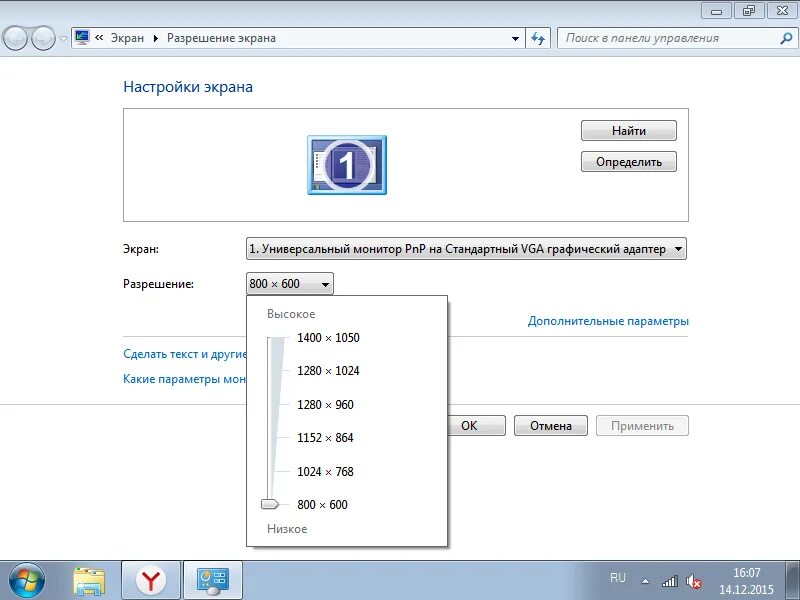This screenshot has height=600, width=800.
Task: Choose 1400 × 1050 resolution
Action: point(328,338)
